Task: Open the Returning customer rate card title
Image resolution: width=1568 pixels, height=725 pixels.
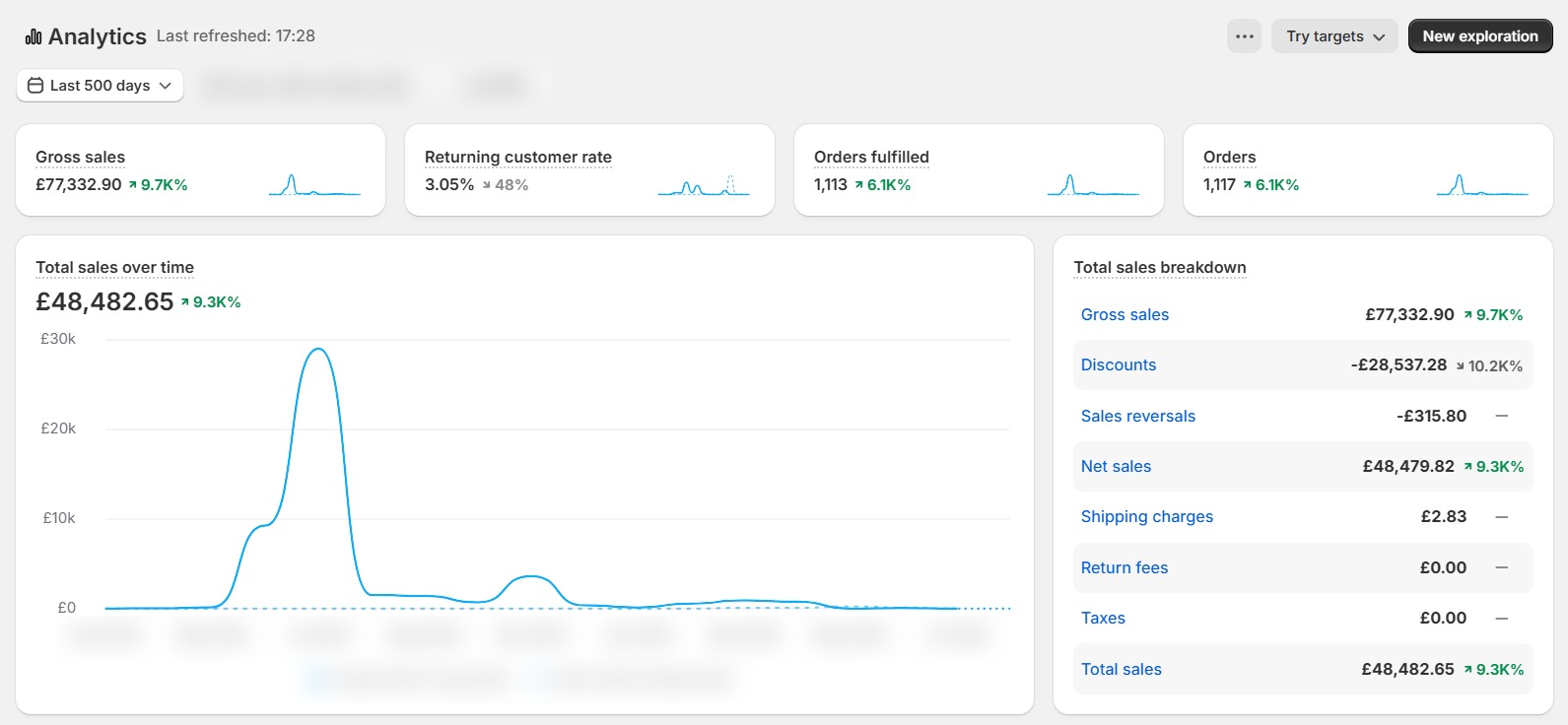Action: pyautogui.click(x=518, y=157)
